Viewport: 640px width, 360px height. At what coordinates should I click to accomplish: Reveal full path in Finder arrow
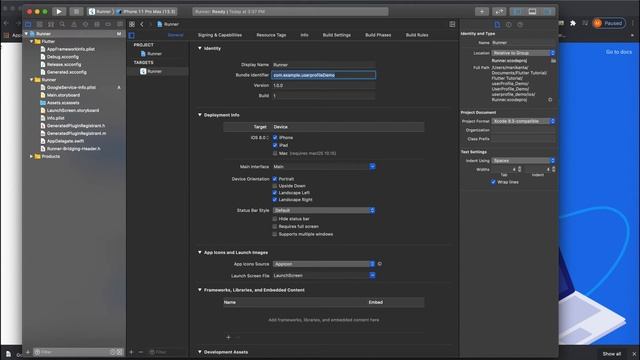coord(550,100)
